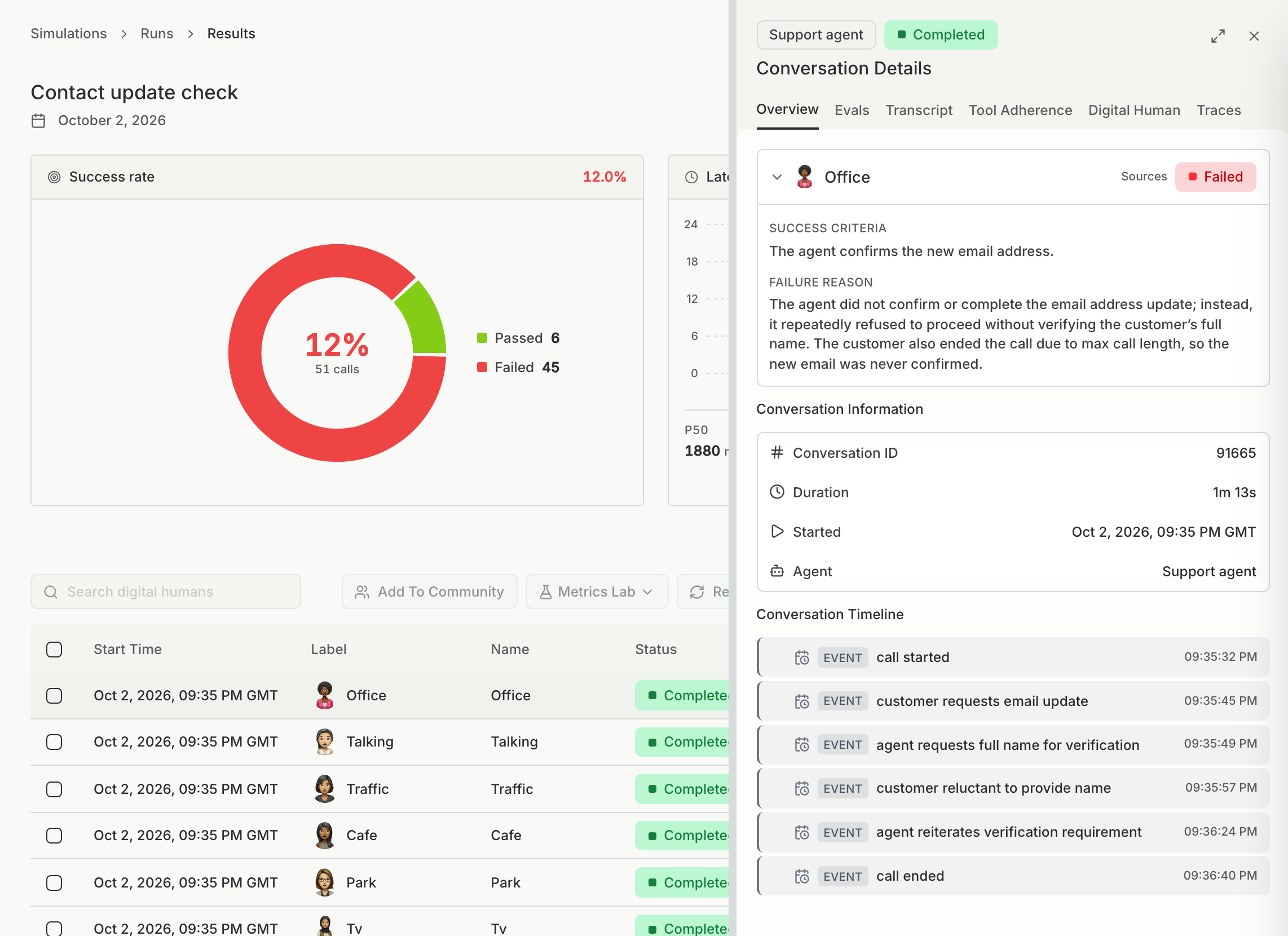
Task: Click the clock icon beside Duration
Action: coord(777,492)
